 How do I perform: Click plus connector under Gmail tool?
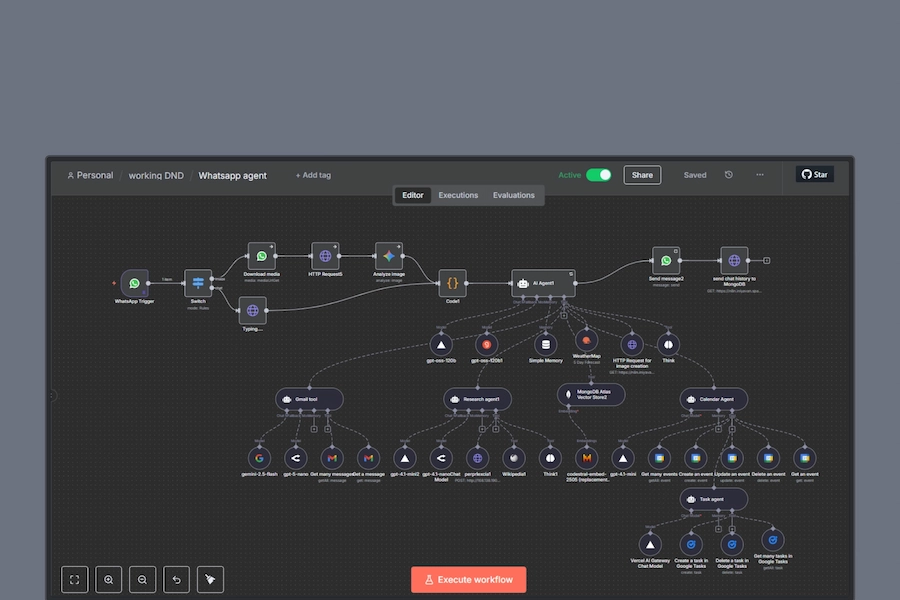coord(314,429)
